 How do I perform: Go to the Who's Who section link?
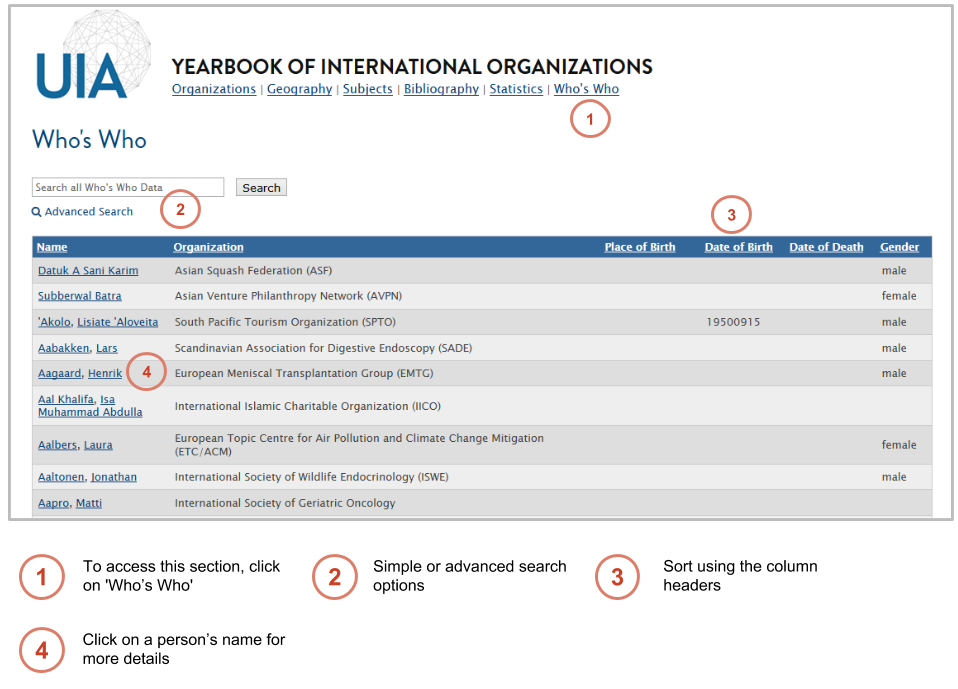coord(587,89)
